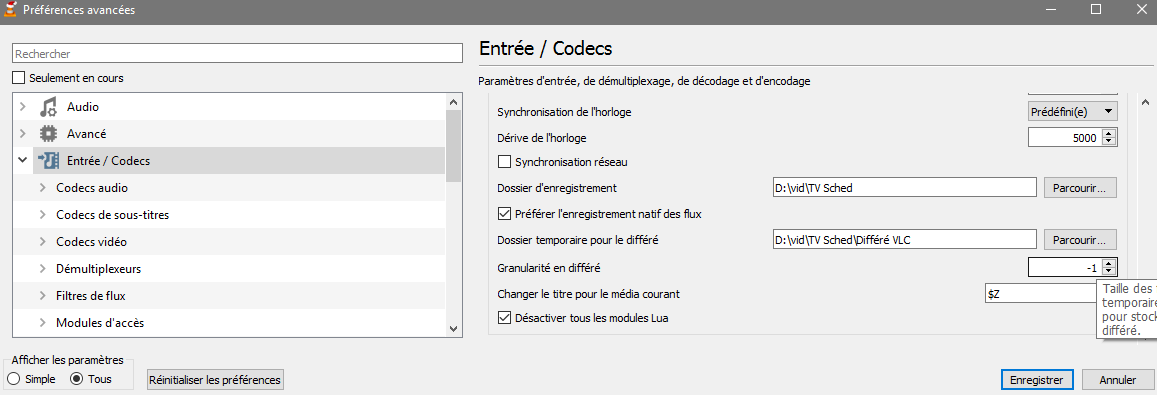Select the Tous radio button
The width and height of the screenshot is (1157, 395).
[x=77, y=379]
